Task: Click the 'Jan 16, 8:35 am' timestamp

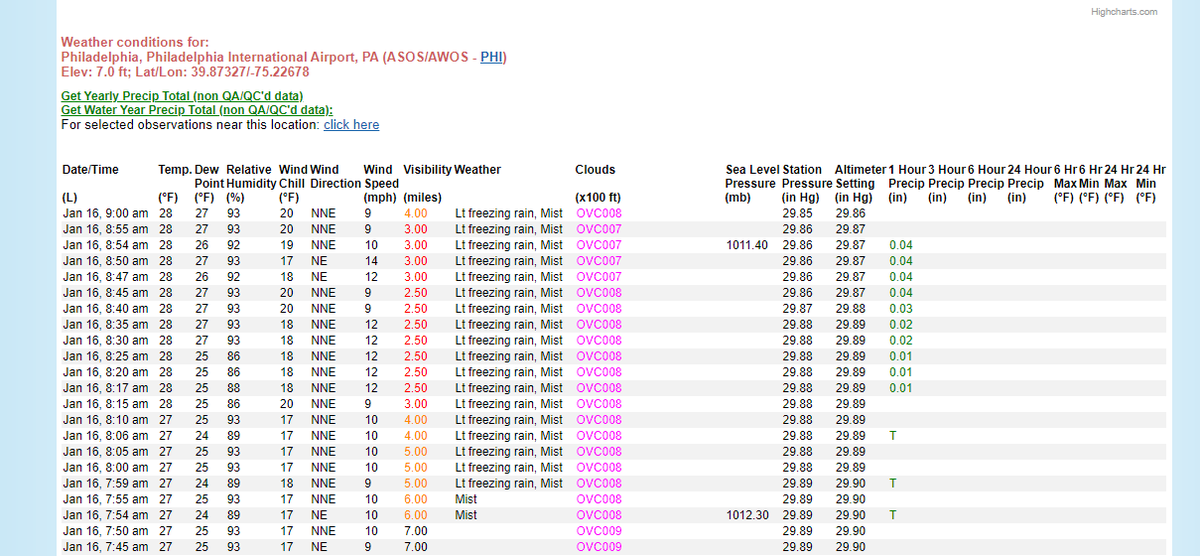Action: (105, 325)
